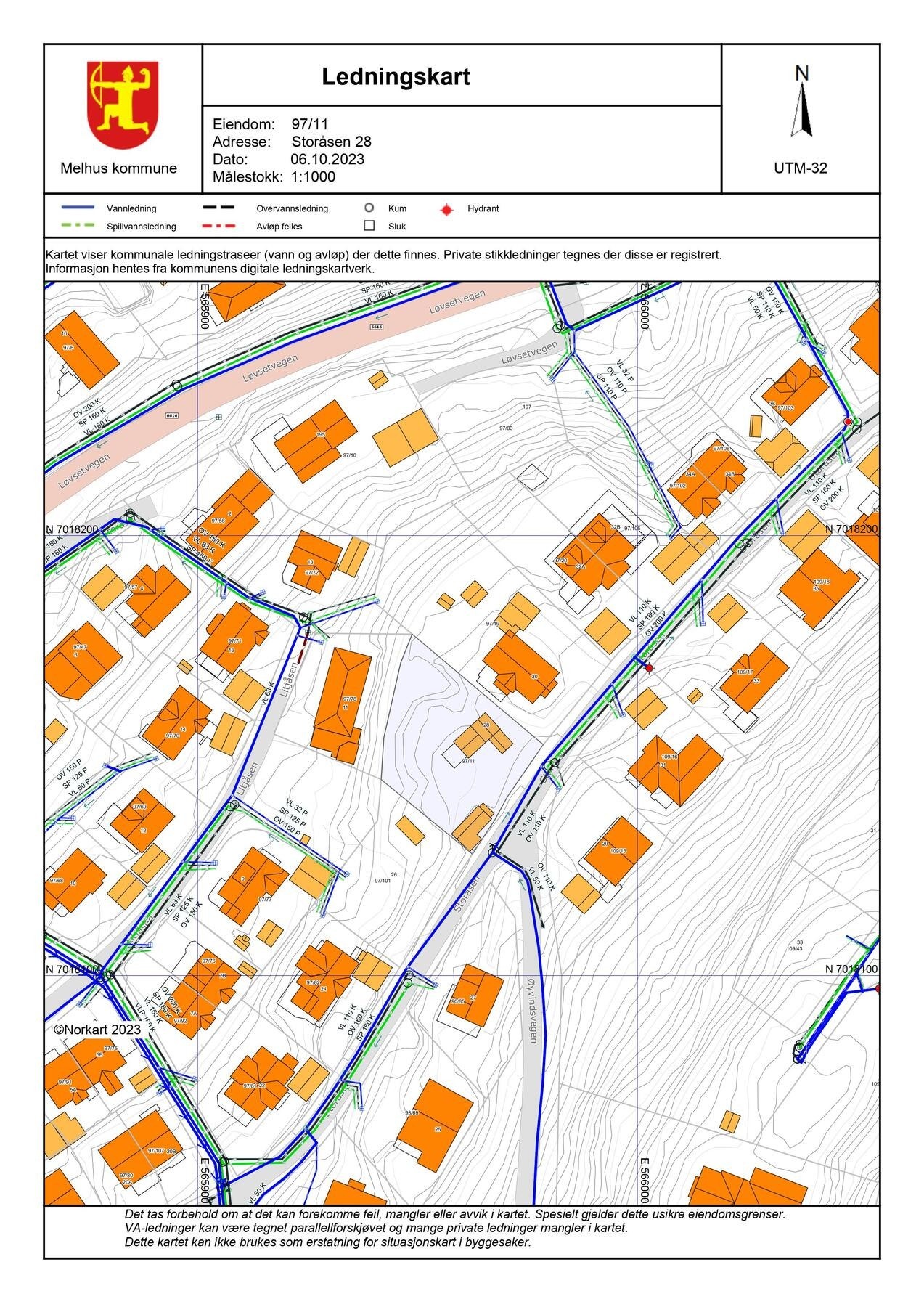Click the green Spillvannsledning line sample in legend
The image size is (924, 1307).
[78, 226]
